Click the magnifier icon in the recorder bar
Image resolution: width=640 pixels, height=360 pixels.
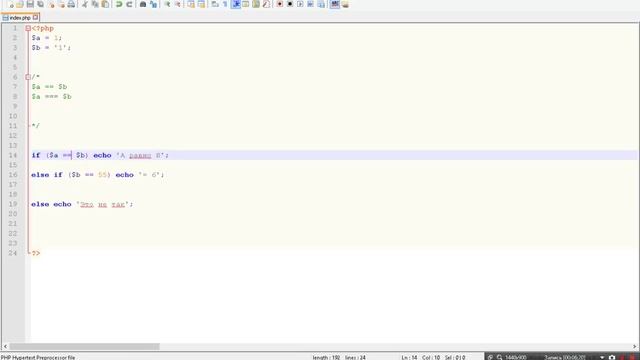(499, 357)
